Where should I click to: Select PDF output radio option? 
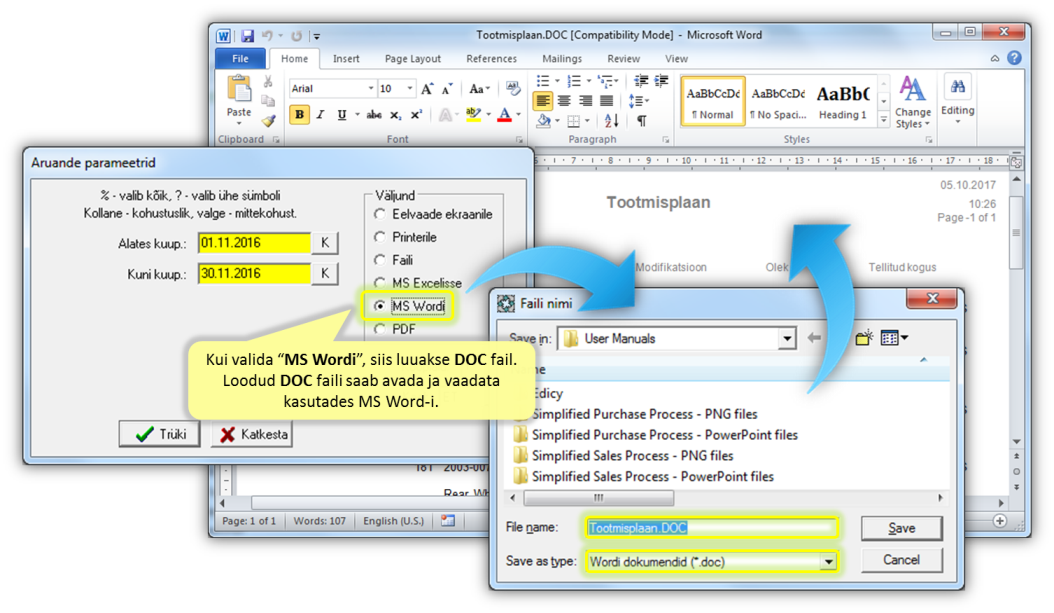[x=380, y=329]
